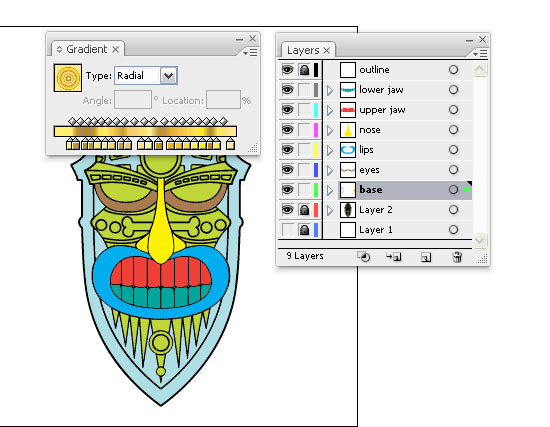Image resolution: width=550 pixels, height=427 pixels.
Task: Lock the lower jaw layer
Action: click(x=304, y=90)
